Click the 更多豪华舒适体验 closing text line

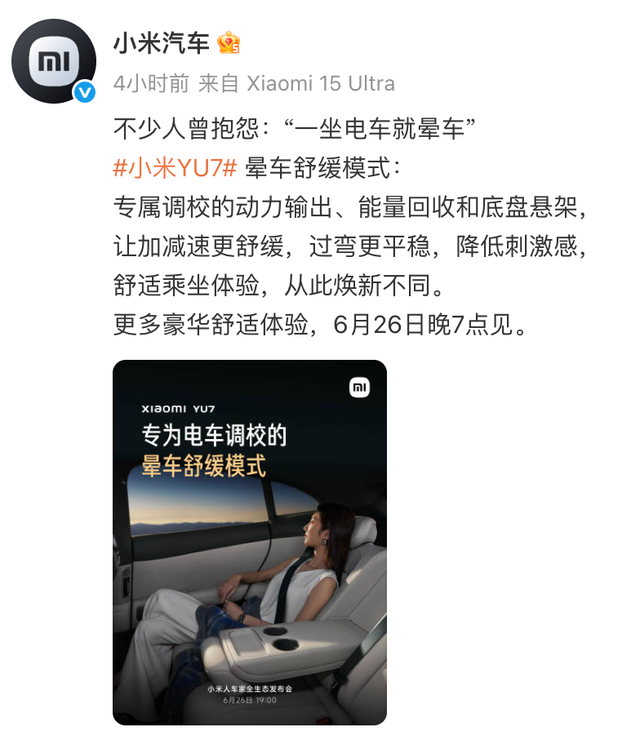[x=321, y=324]
